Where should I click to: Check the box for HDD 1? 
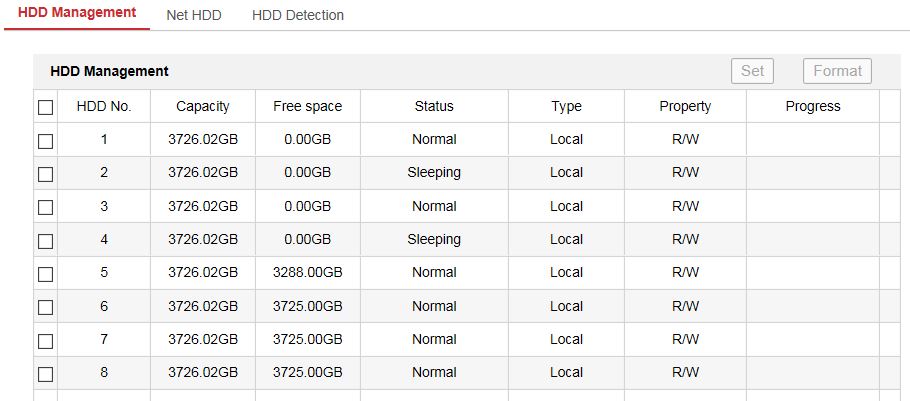(45, 141)
